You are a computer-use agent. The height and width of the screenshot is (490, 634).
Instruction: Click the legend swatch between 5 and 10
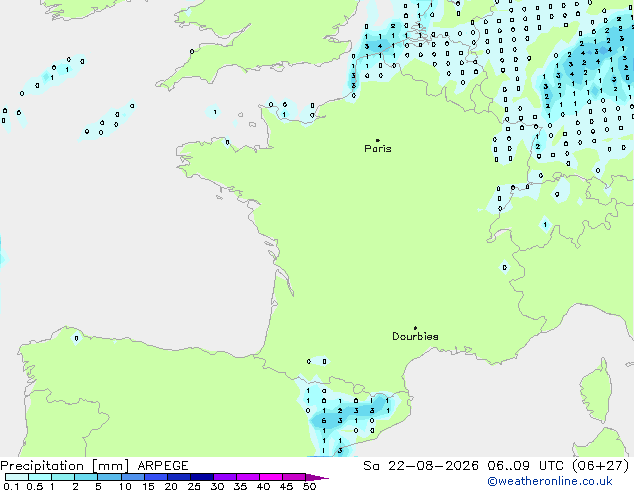click(x=109, y=477)
